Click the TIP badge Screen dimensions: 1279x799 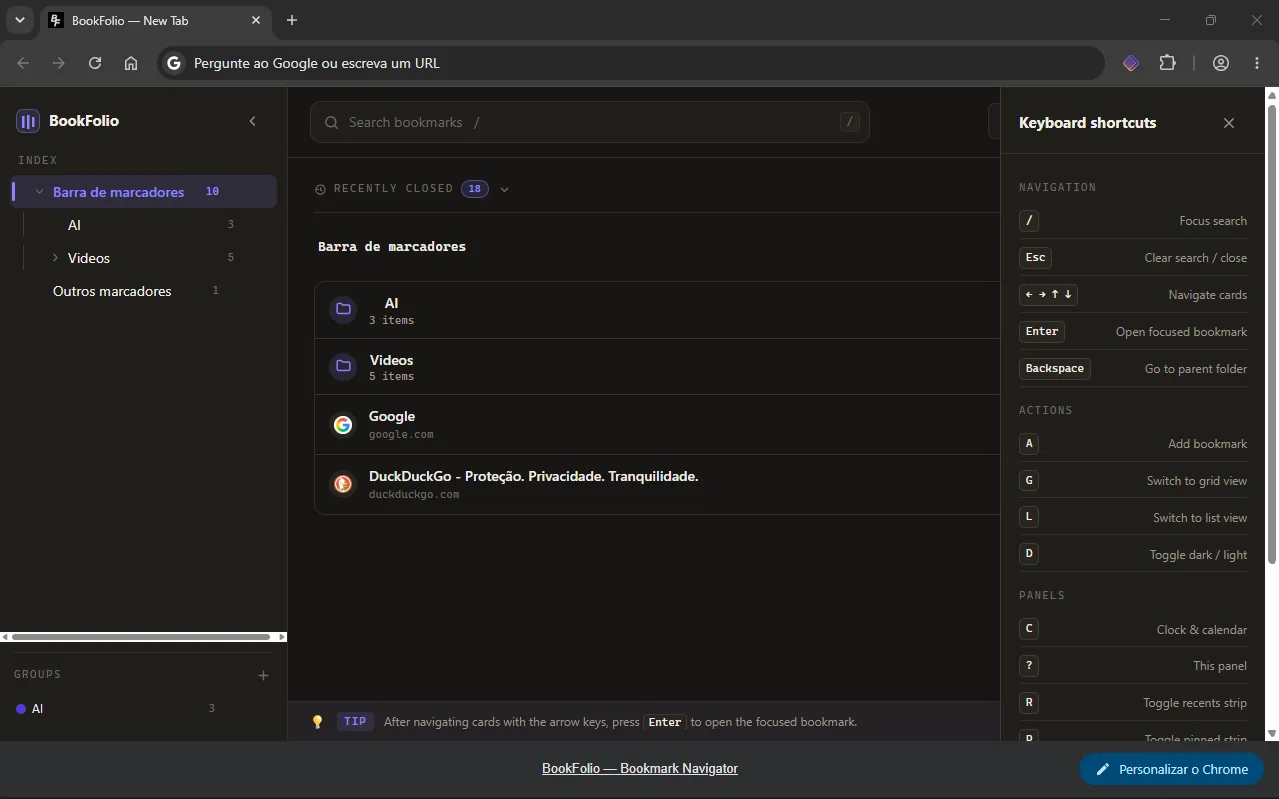point(355,721)
